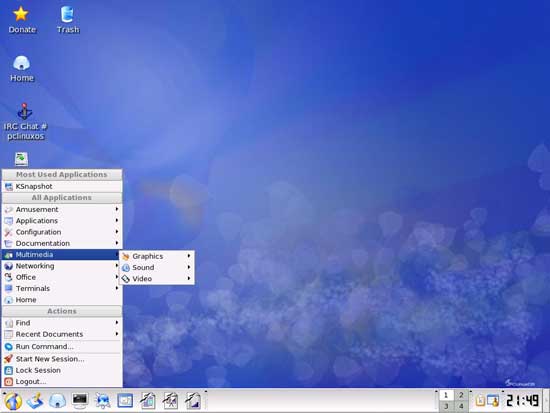Open the blue window panel launcher
The width and height of the screenshot is (550, 413).
(125, 401)
